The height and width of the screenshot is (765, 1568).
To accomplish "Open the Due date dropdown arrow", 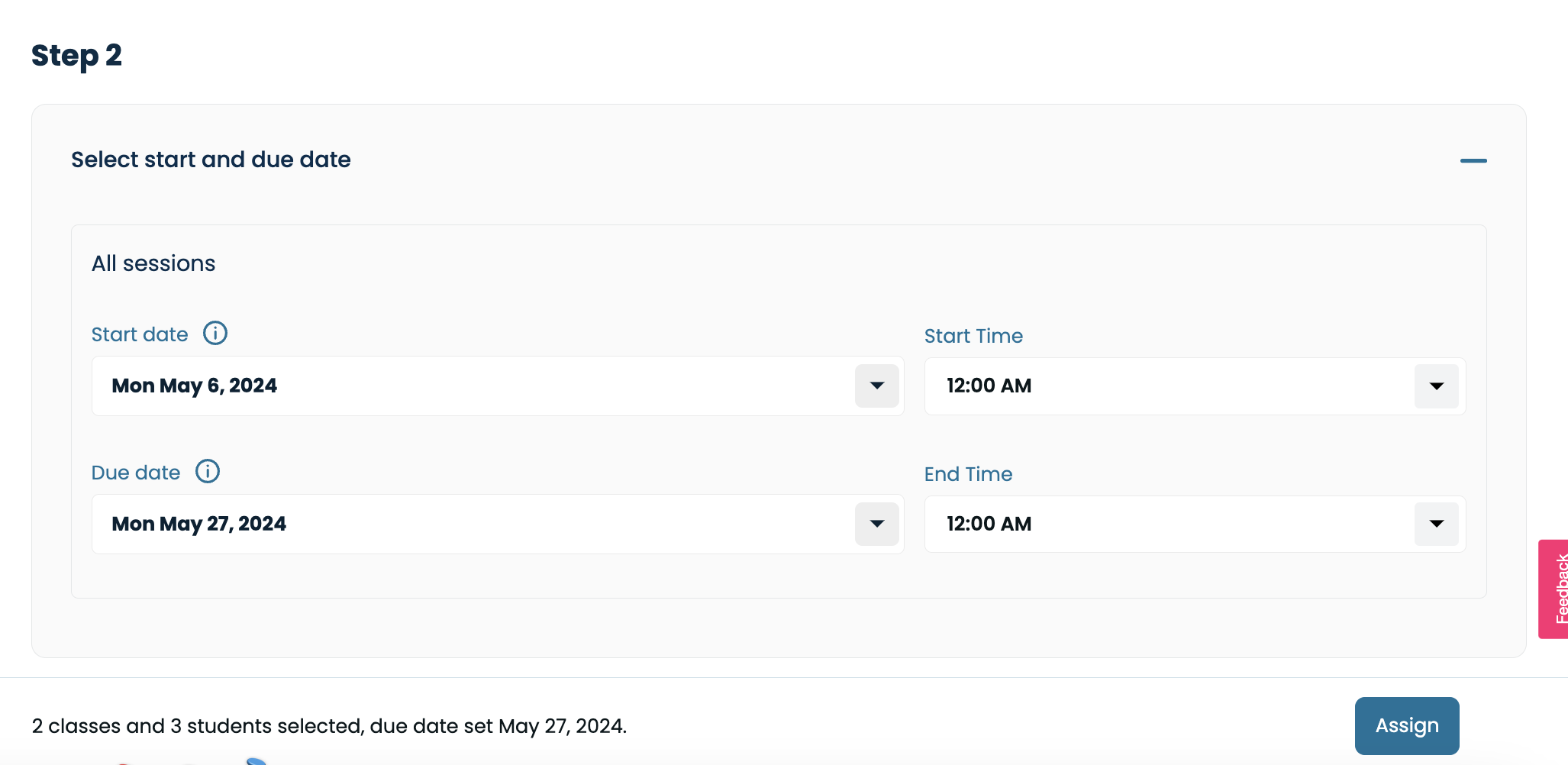I will (x=877, y=524).
